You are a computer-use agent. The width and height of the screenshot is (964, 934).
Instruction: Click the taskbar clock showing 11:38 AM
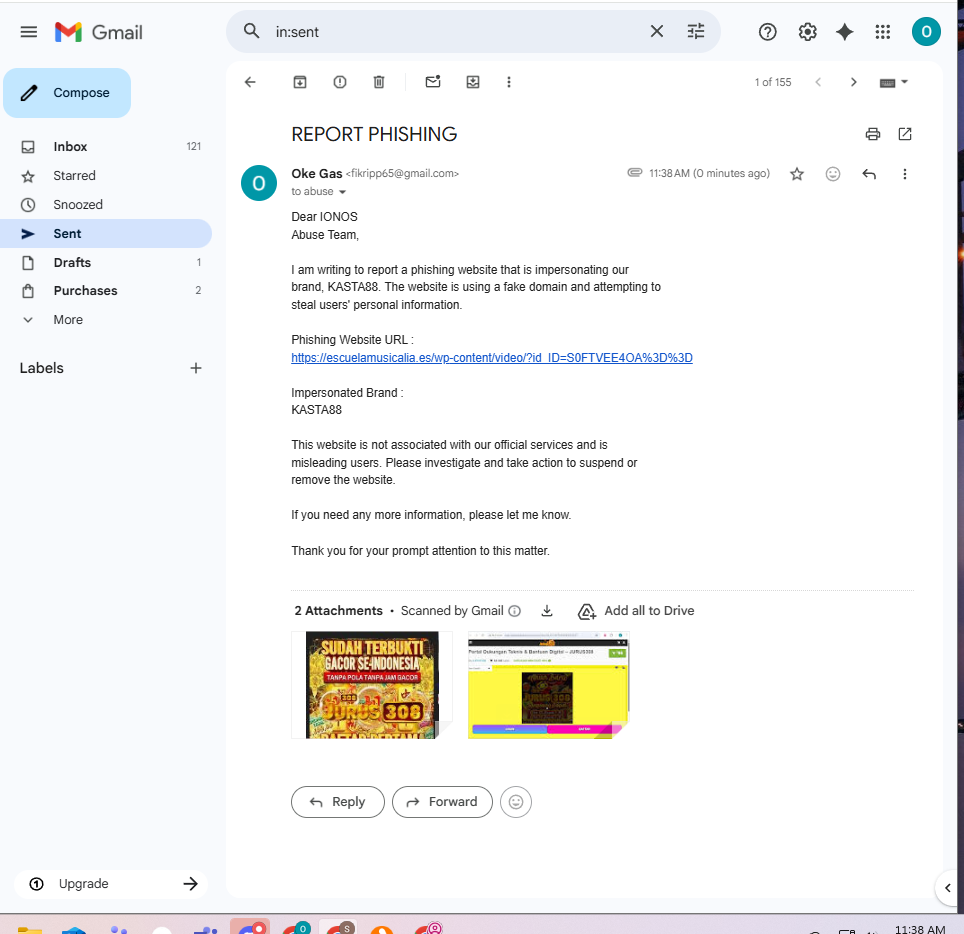pyautogui.click(x=920, y=929)
